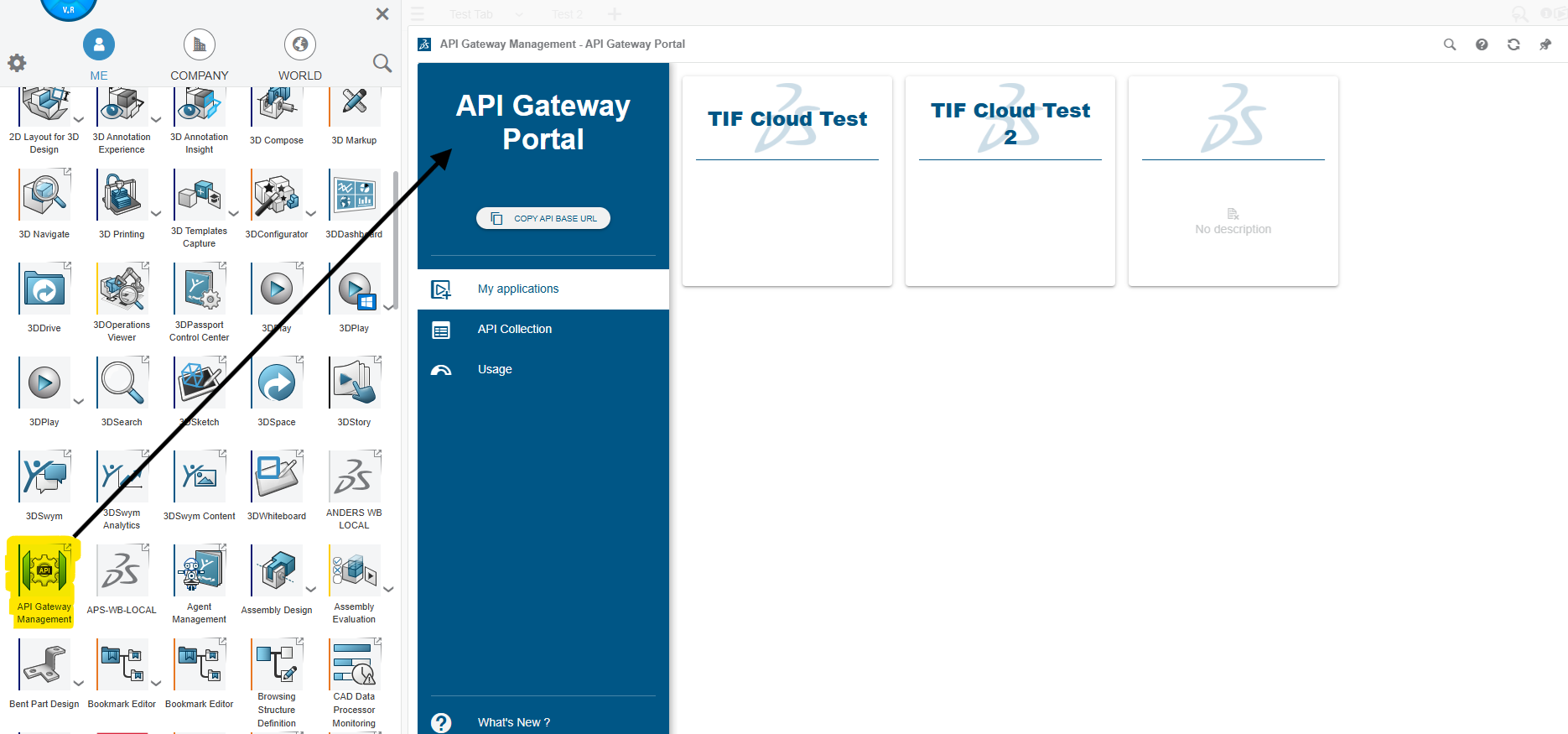Switch to the WORLD tab
Screen dimensions: 1568x734
(300, 55)
